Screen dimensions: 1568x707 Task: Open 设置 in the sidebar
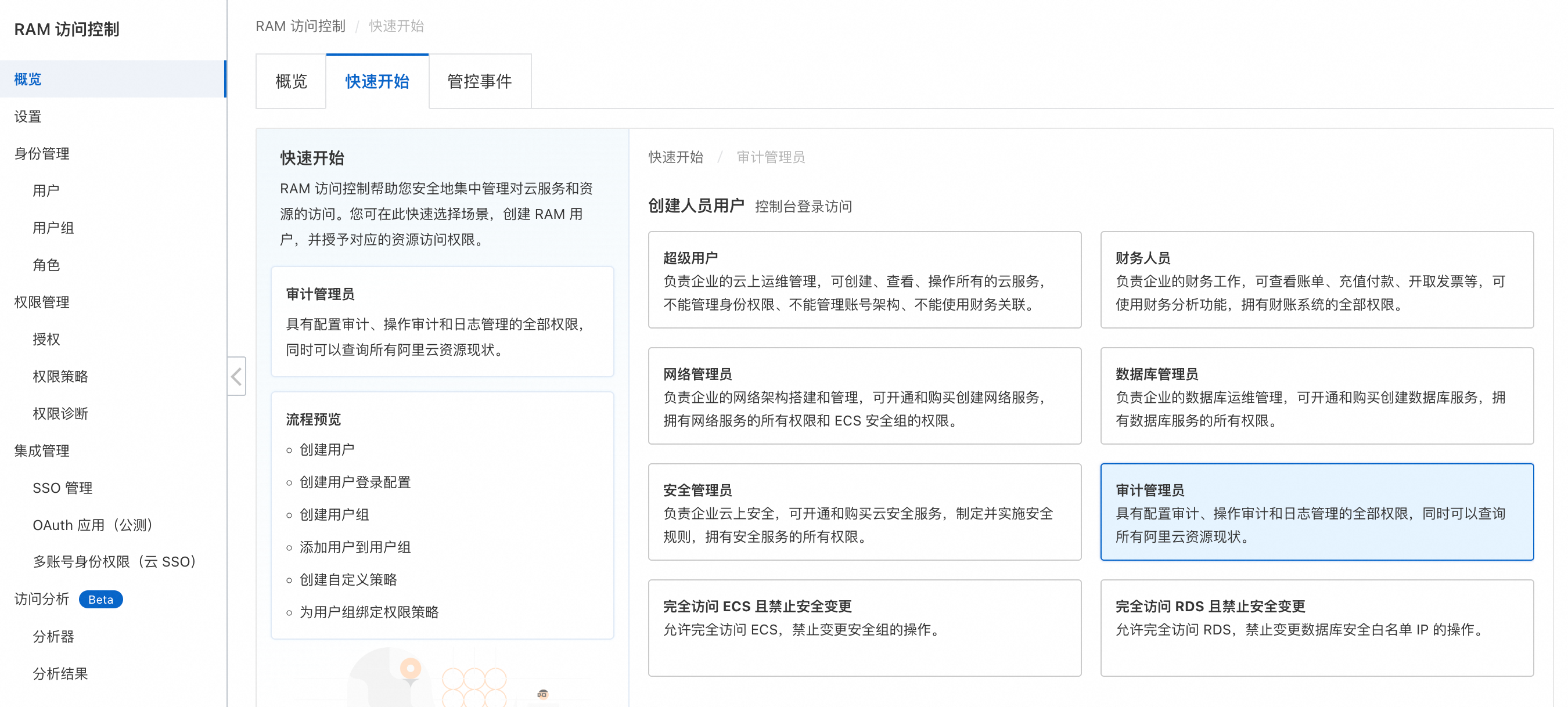[28, 116]
